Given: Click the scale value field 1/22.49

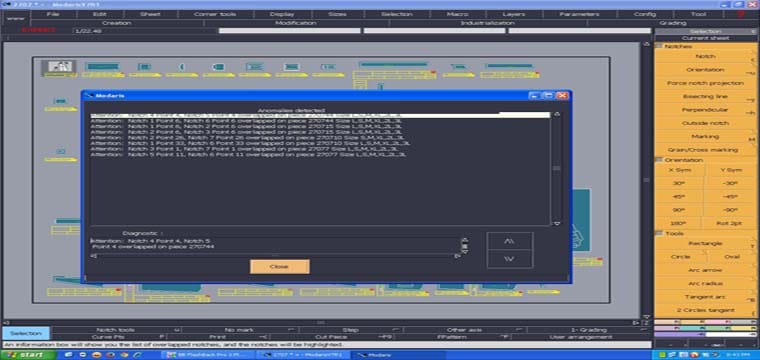Looking at the screenshot, I should pyautogui.click(x=144, y=31).
